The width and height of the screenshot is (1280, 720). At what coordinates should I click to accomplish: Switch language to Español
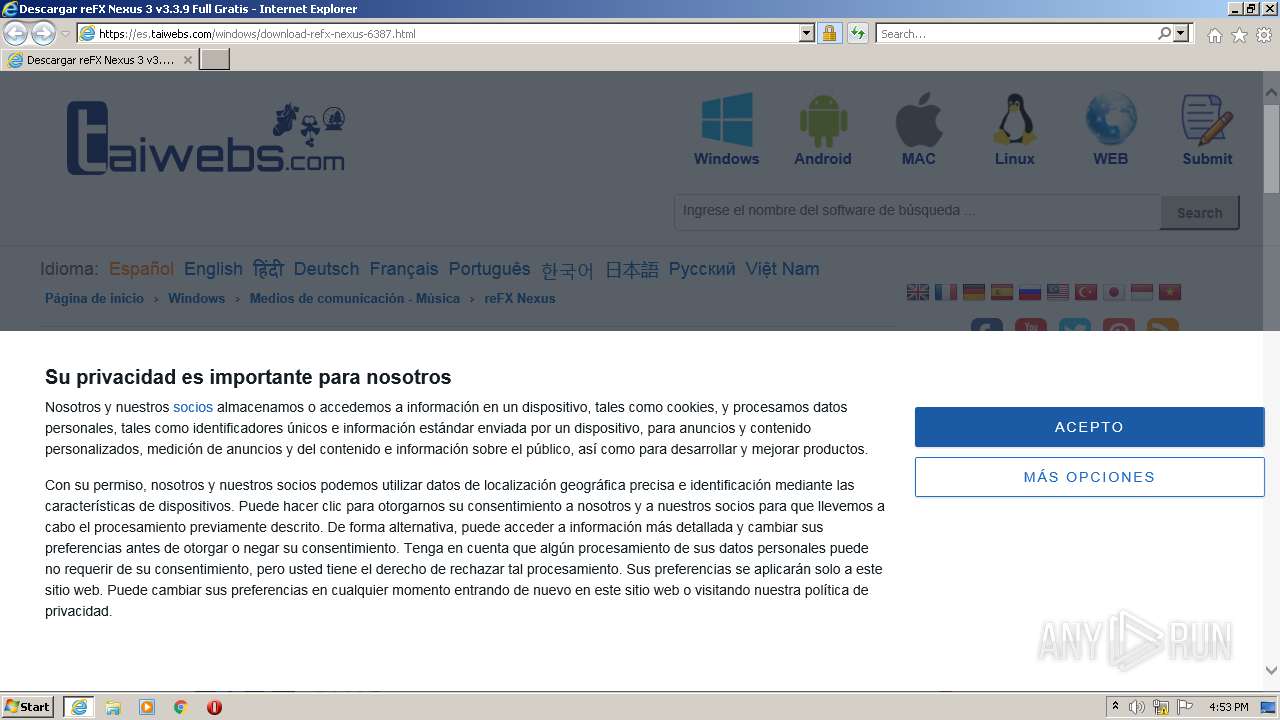[x=141, y=269]
